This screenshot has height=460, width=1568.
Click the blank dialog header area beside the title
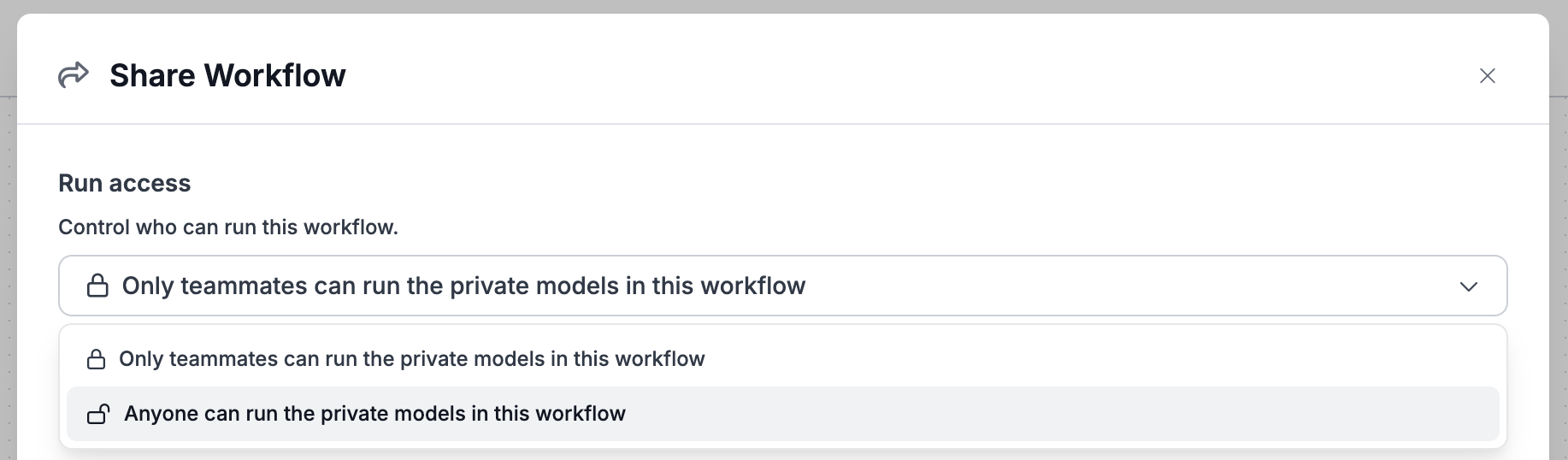click(x=855, y=75)
